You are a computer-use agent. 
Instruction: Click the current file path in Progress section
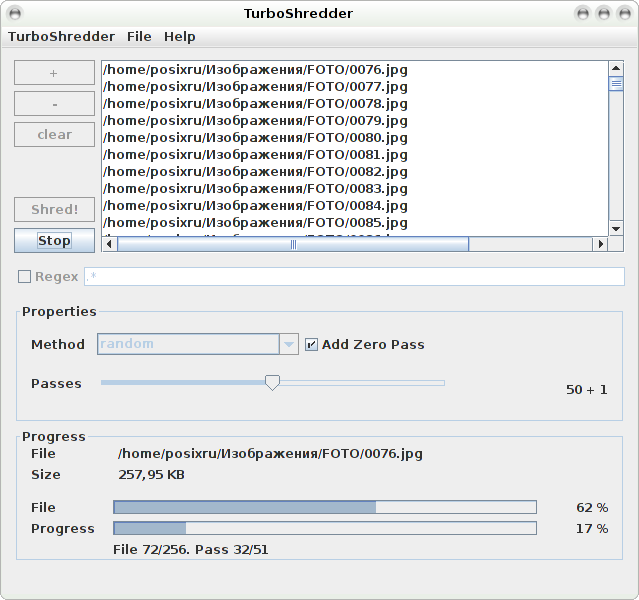[x=270, y=454]
